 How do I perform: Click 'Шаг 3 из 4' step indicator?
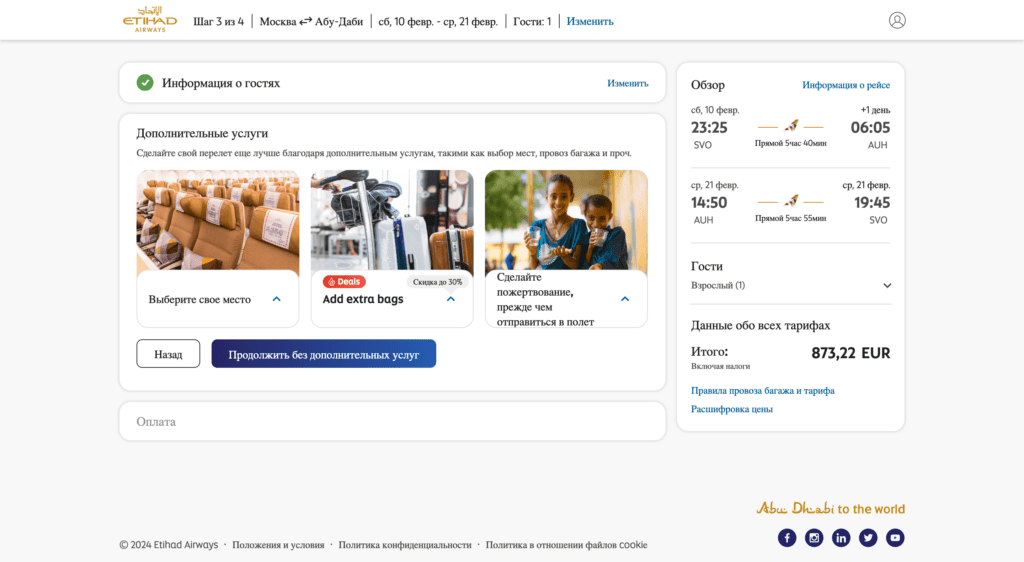pos(218,22)
